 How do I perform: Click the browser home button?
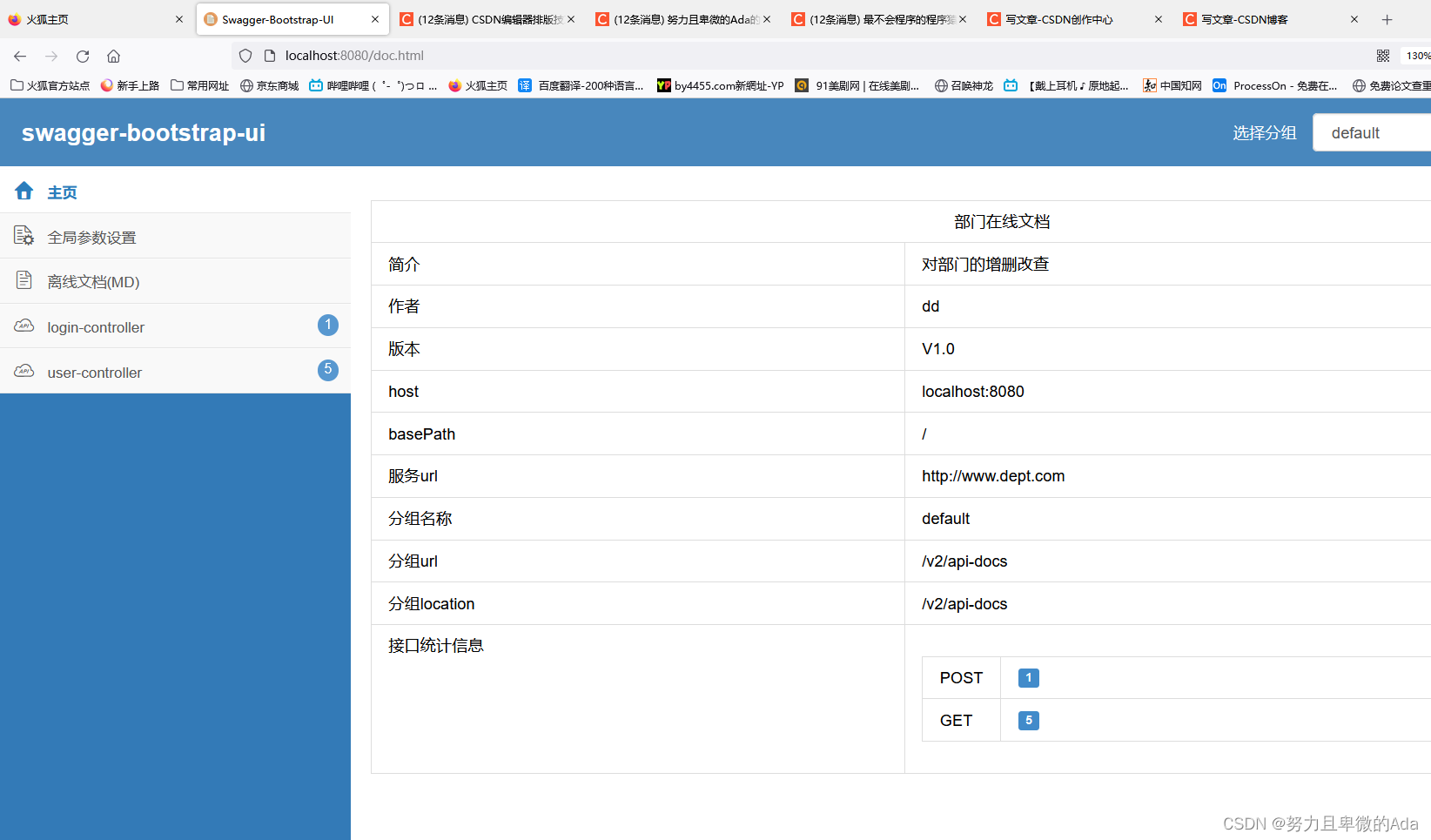click(113, 56)
